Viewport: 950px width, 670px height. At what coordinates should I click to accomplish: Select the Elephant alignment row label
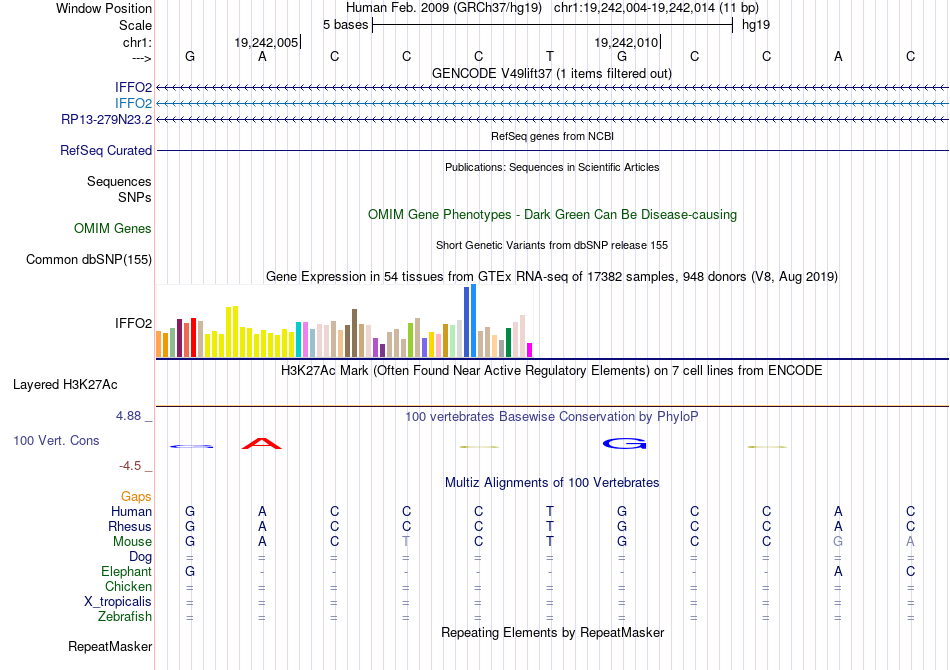pyautogui.click(x=126, y=571)
